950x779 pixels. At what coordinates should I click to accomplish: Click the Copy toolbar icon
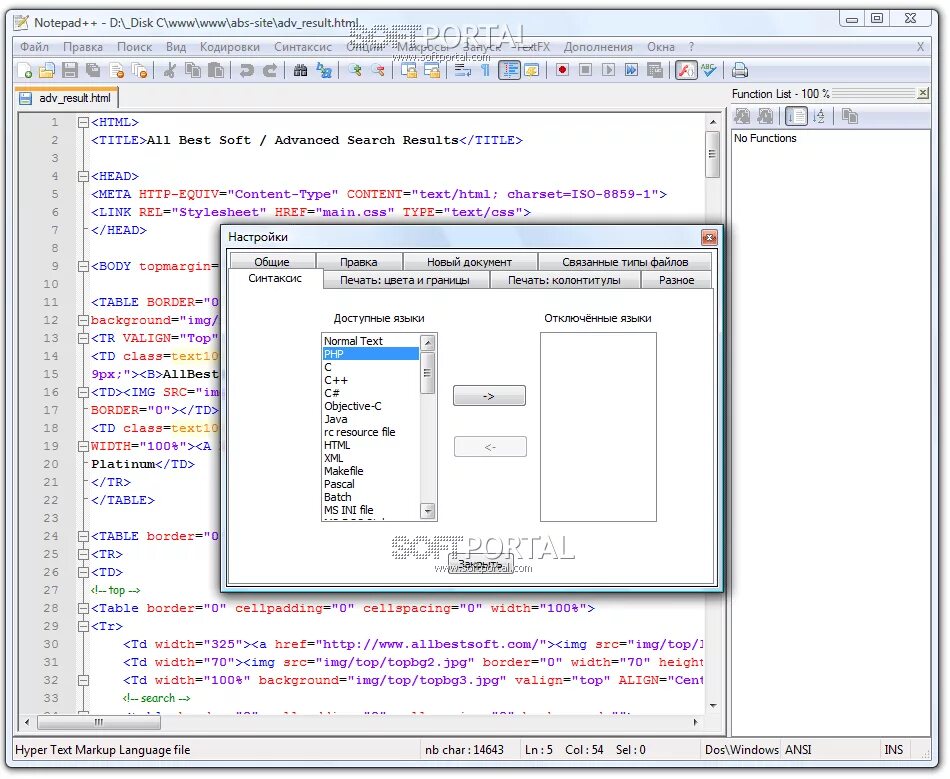[193, 70]
